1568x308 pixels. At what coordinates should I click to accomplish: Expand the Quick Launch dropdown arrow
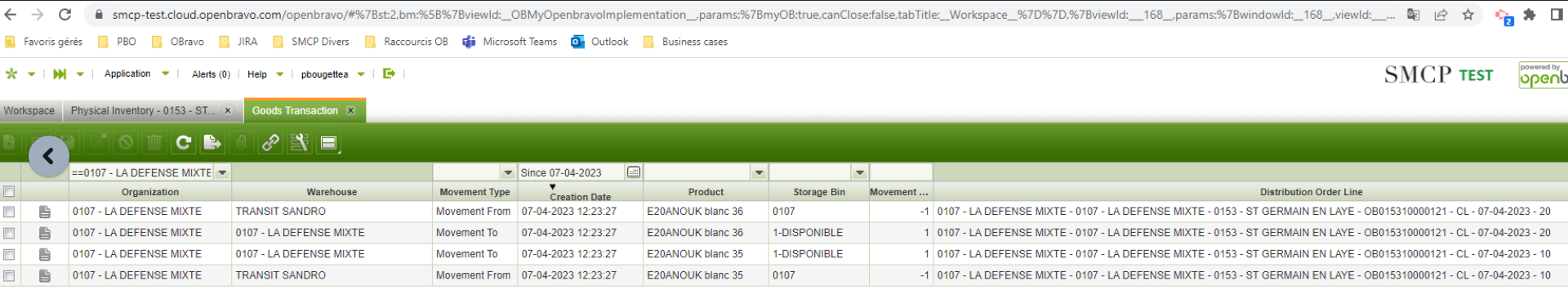80,74
